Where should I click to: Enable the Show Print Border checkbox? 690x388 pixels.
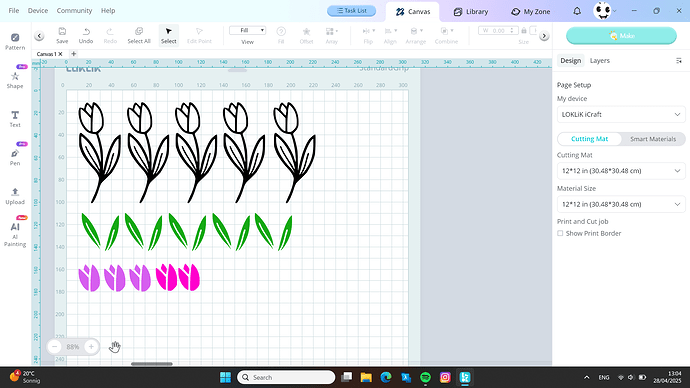(x=560, y=233)
